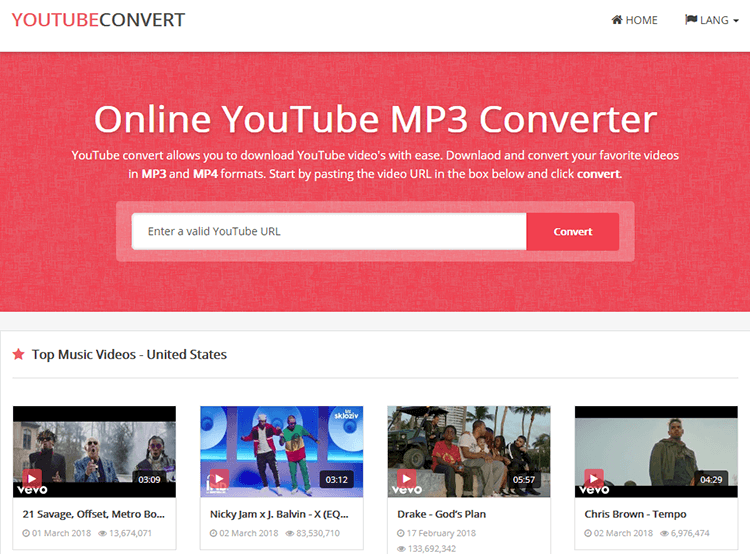
Task: Click the clock icon on the Chris Brown card
Action: click(x=588, y=533)
